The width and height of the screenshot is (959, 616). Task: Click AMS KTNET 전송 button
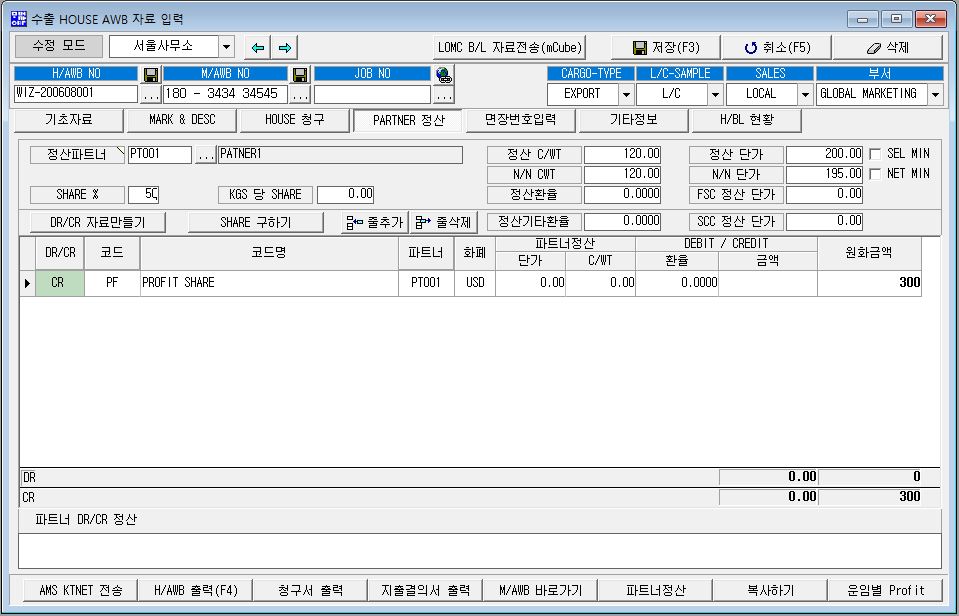click(81, 590)
